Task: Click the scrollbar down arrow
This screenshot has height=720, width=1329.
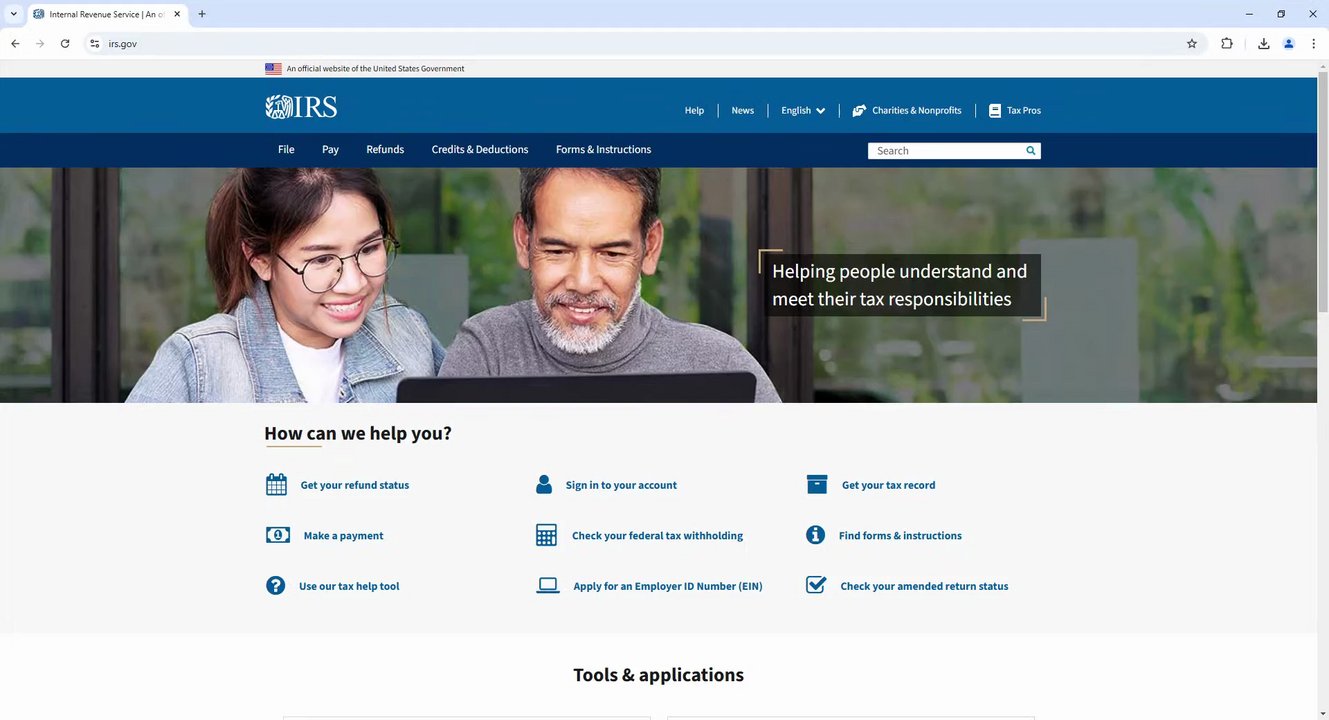Action: 1323,713
